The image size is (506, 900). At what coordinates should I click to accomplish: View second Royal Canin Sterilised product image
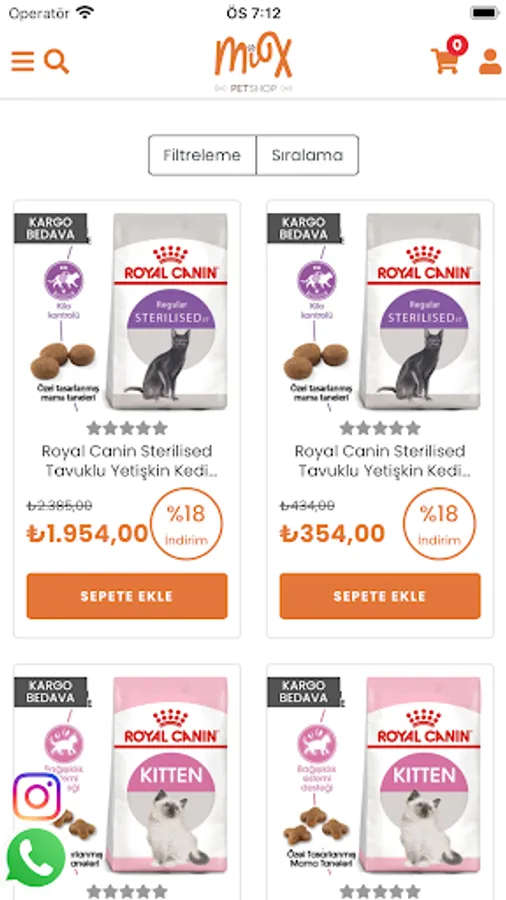click(380, 312)
